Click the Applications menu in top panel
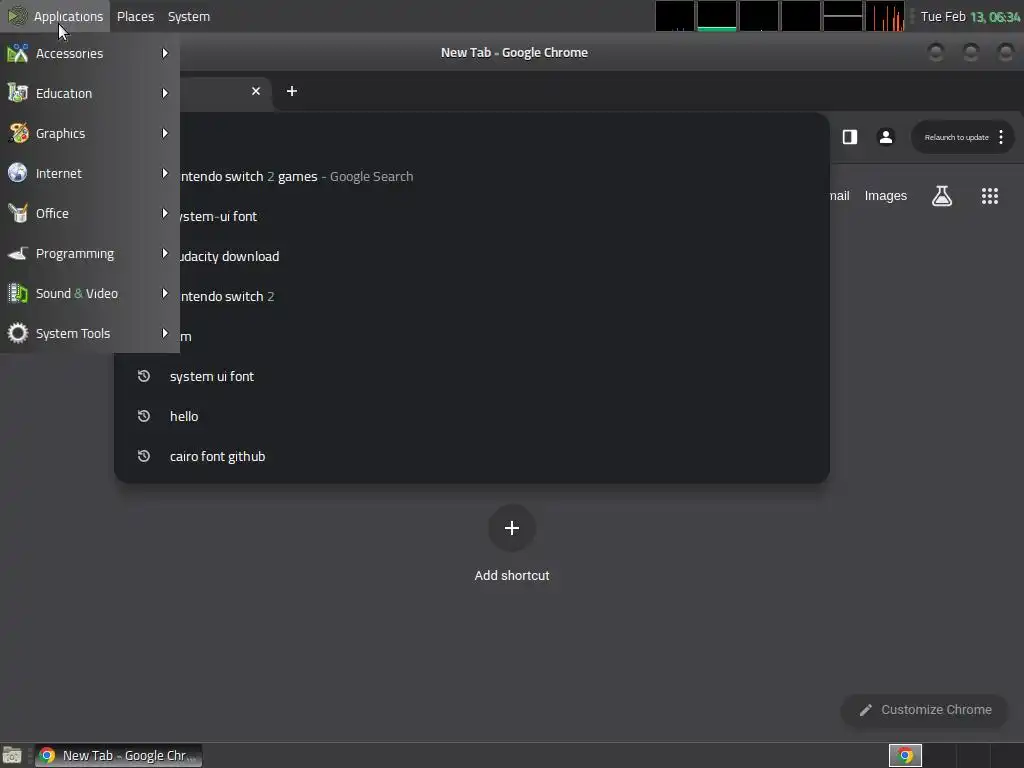The image size is (1024, 768). click(x=56, y=16)
